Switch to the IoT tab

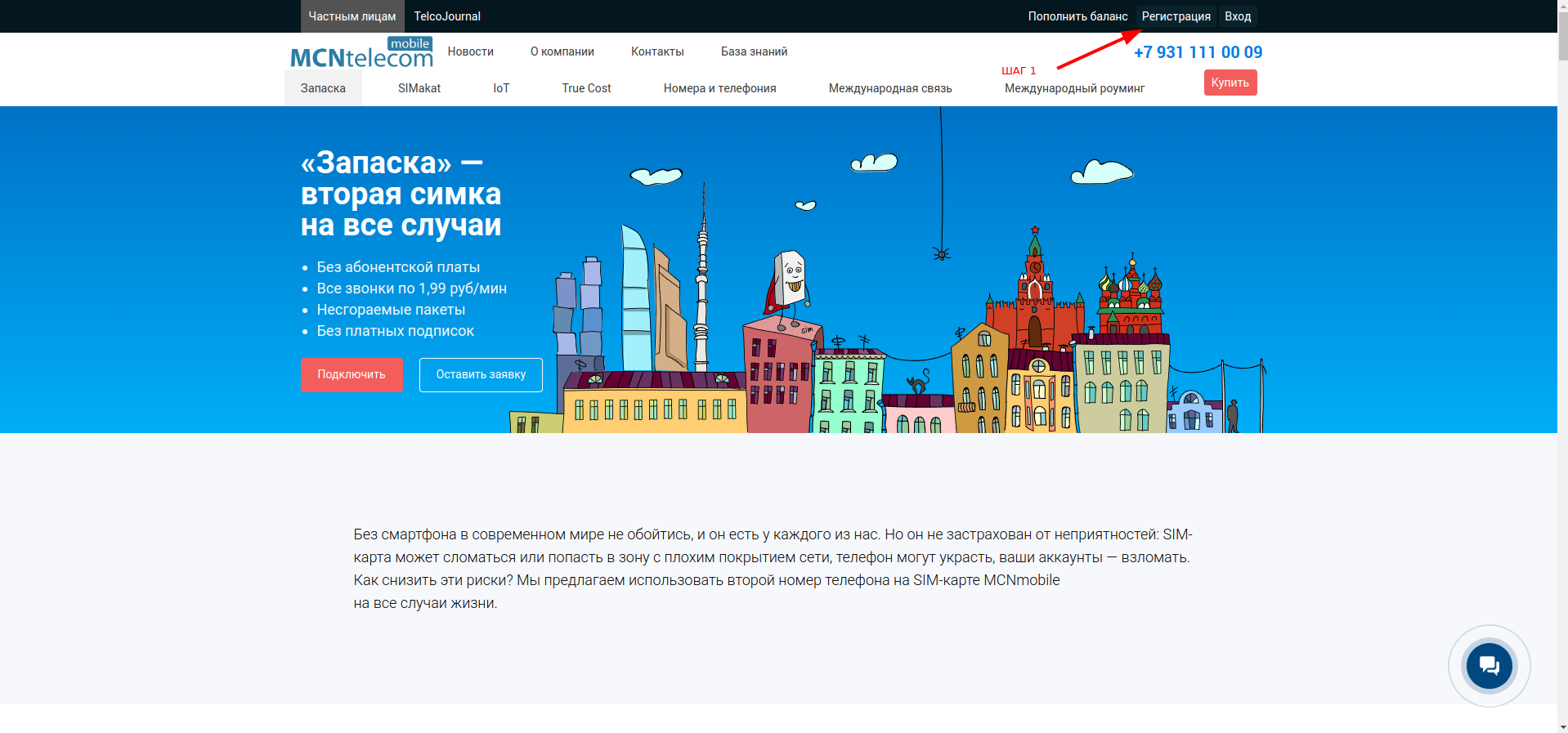501,88
